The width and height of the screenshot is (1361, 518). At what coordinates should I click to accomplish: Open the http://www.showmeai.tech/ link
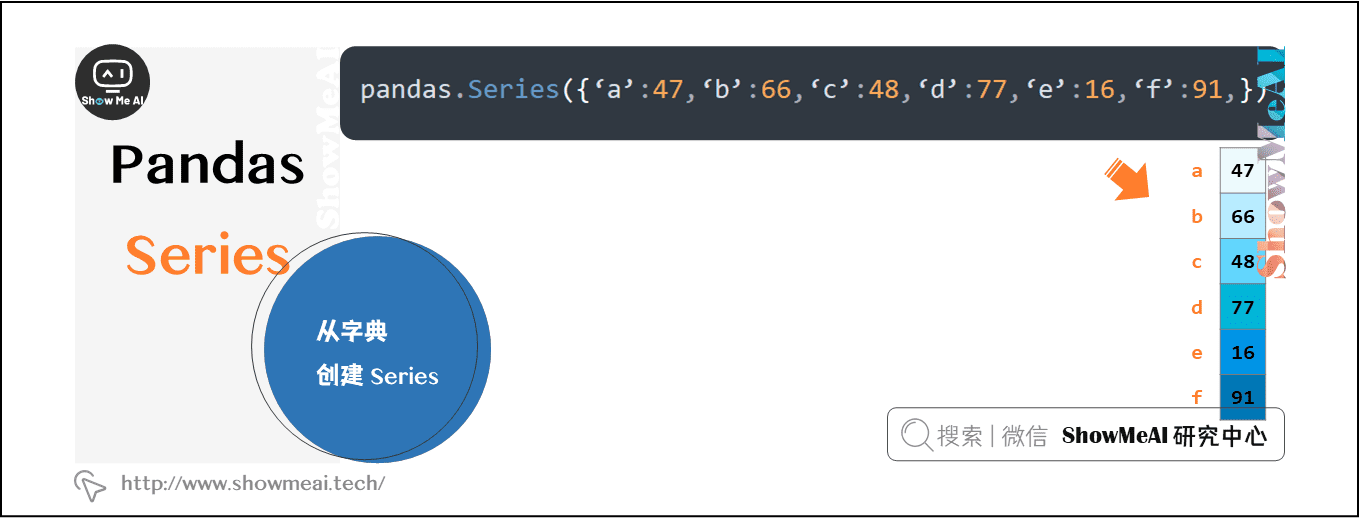point(253,484)
